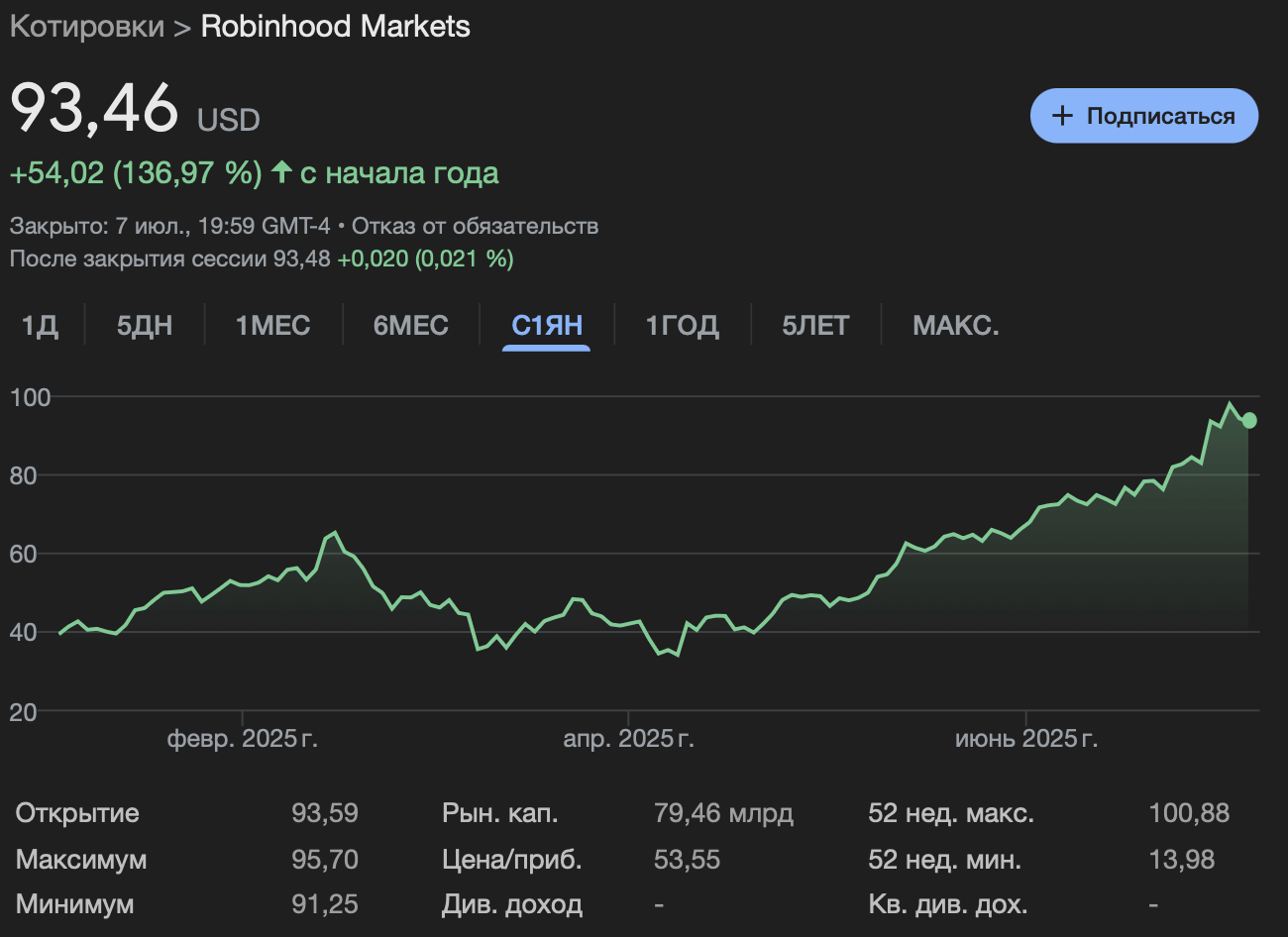Click the 60 y-axis label
This screenshot has width=1288, height=937.
[23, 555]
